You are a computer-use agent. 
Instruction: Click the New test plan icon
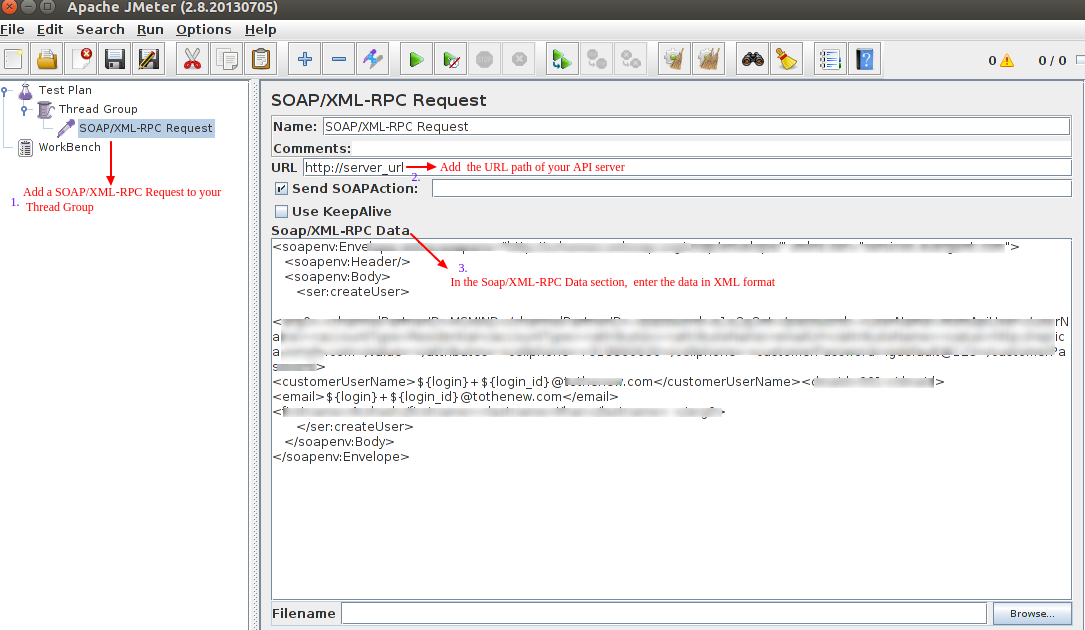(14, 60)
